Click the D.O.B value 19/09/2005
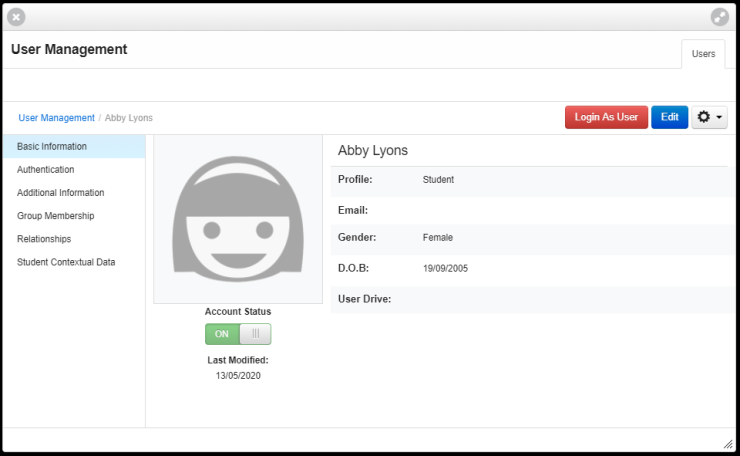 (445, 269)
